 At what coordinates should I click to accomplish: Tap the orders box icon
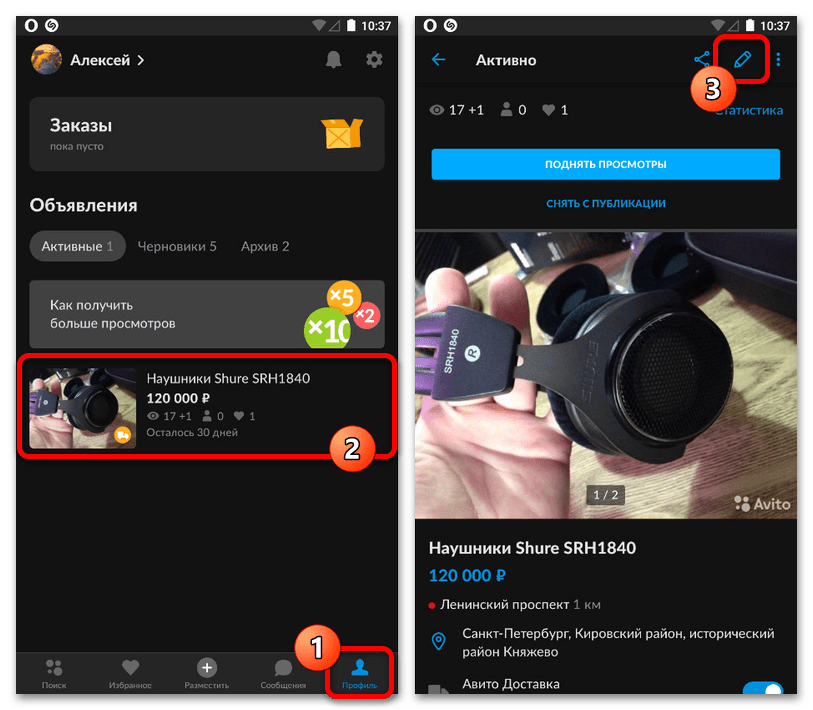point(342,133)
